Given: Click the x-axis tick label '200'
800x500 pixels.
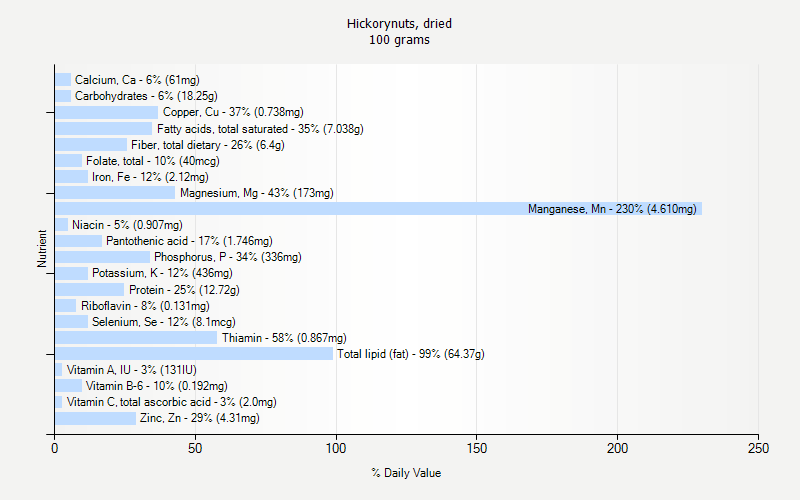Looking at the screenshot, I should [x=617, y=448].
